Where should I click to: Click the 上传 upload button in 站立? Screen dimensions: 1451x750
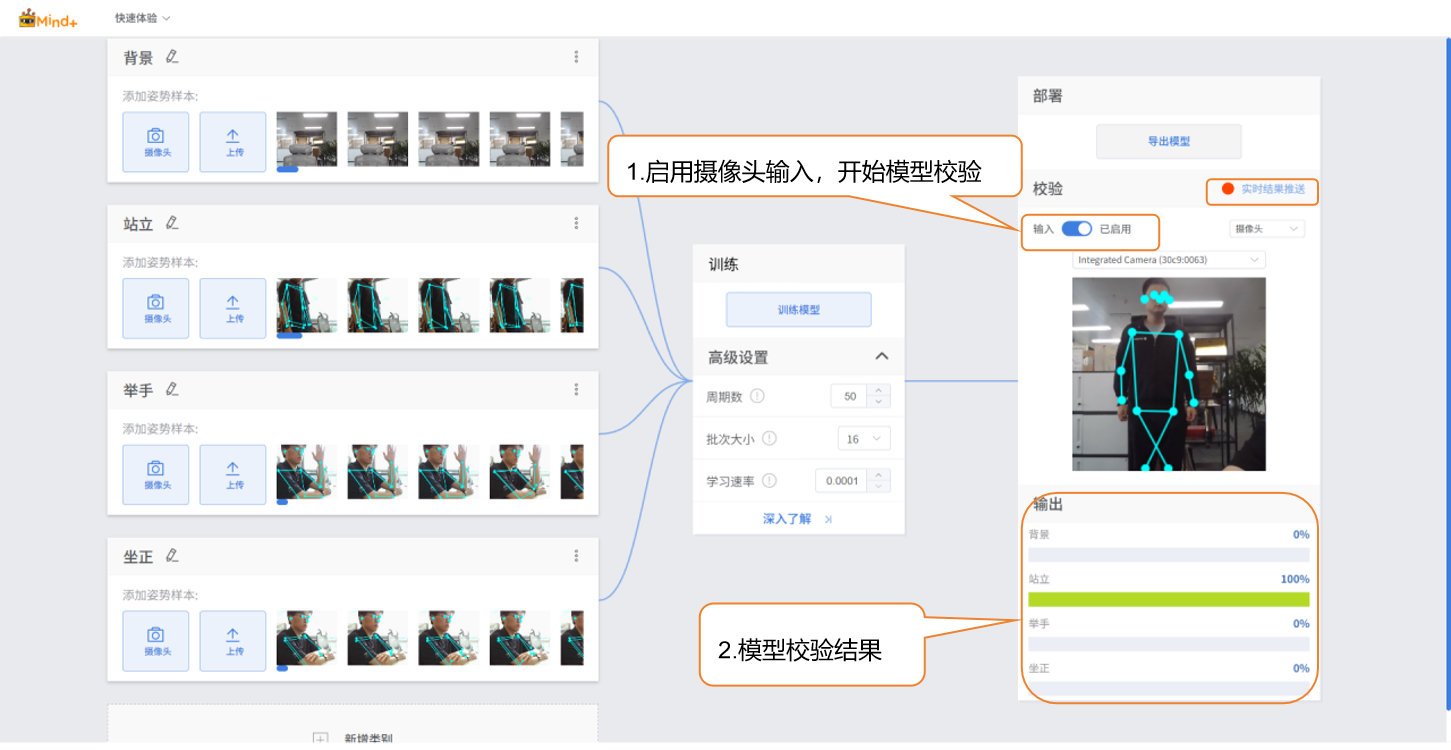(233, 308)
